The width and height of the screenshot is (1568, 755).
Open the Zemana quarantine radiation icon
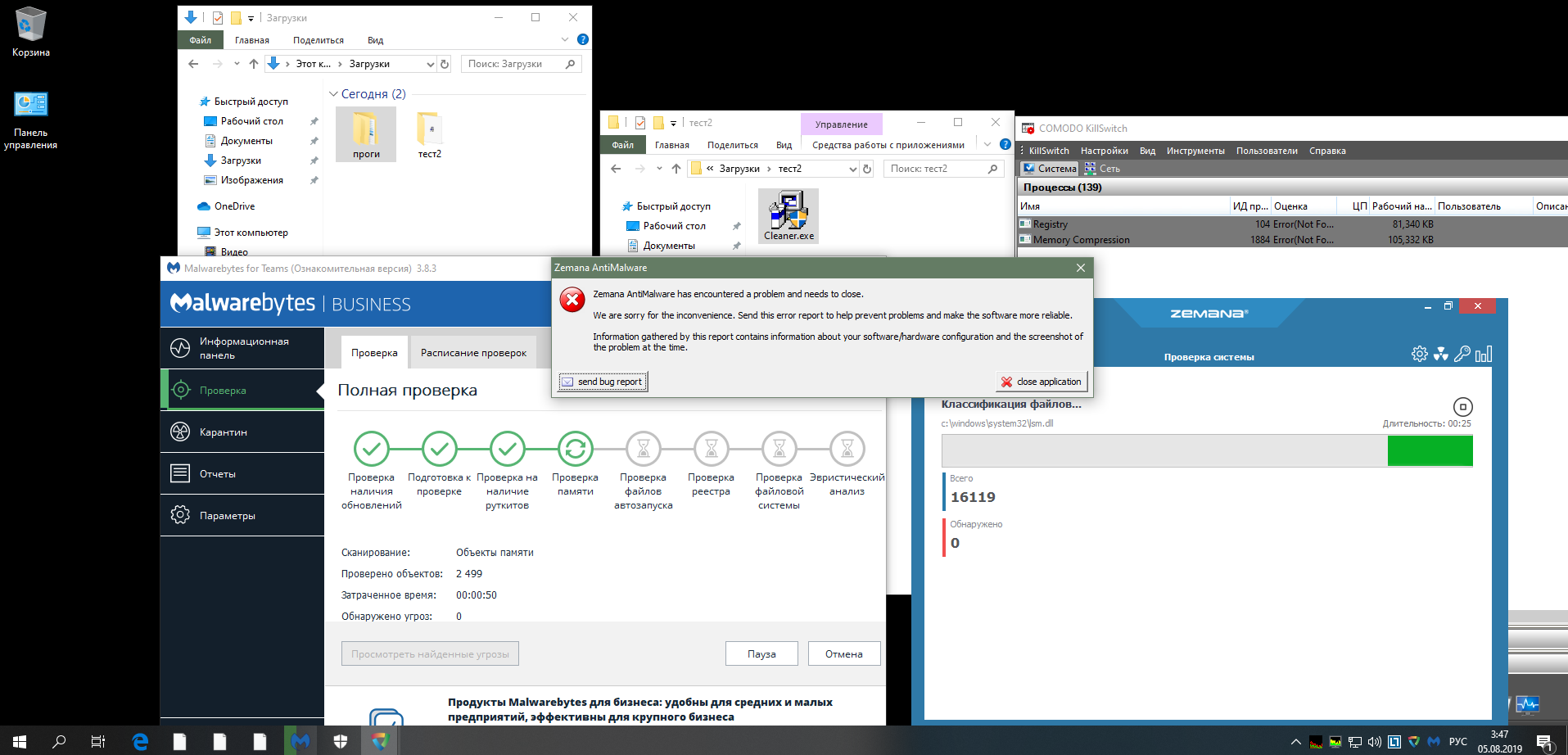[1440, 354]
